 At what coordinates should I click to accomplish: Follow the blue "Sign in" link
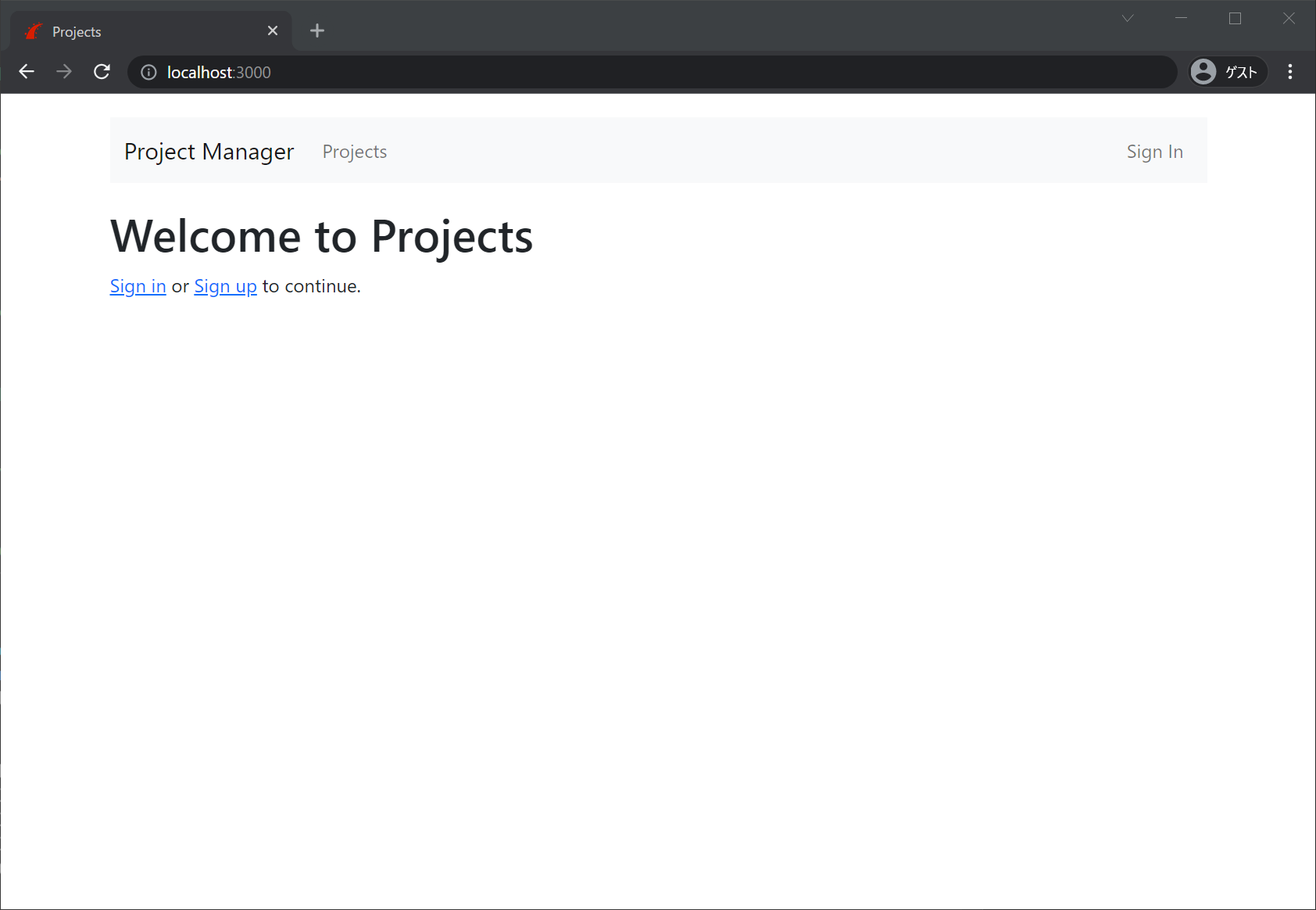tap(138, 287)
